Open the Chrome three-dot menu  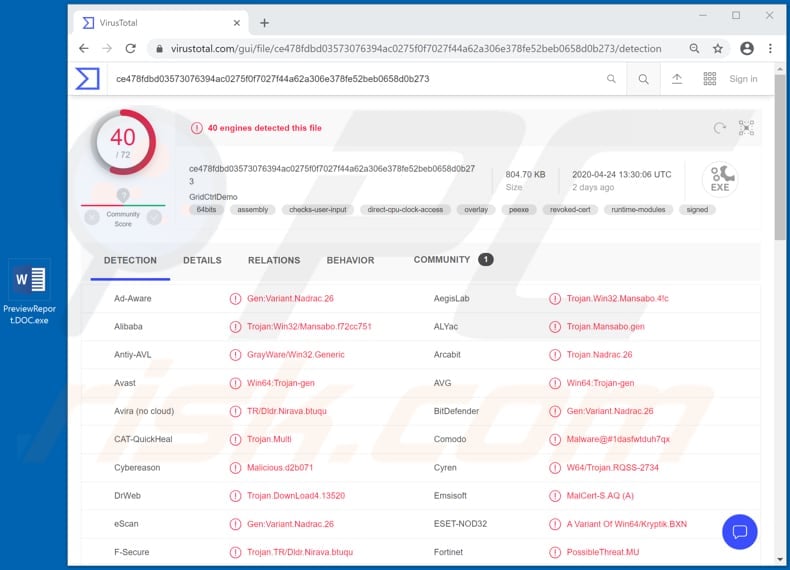pyautogui.click(x=770, y=48)
